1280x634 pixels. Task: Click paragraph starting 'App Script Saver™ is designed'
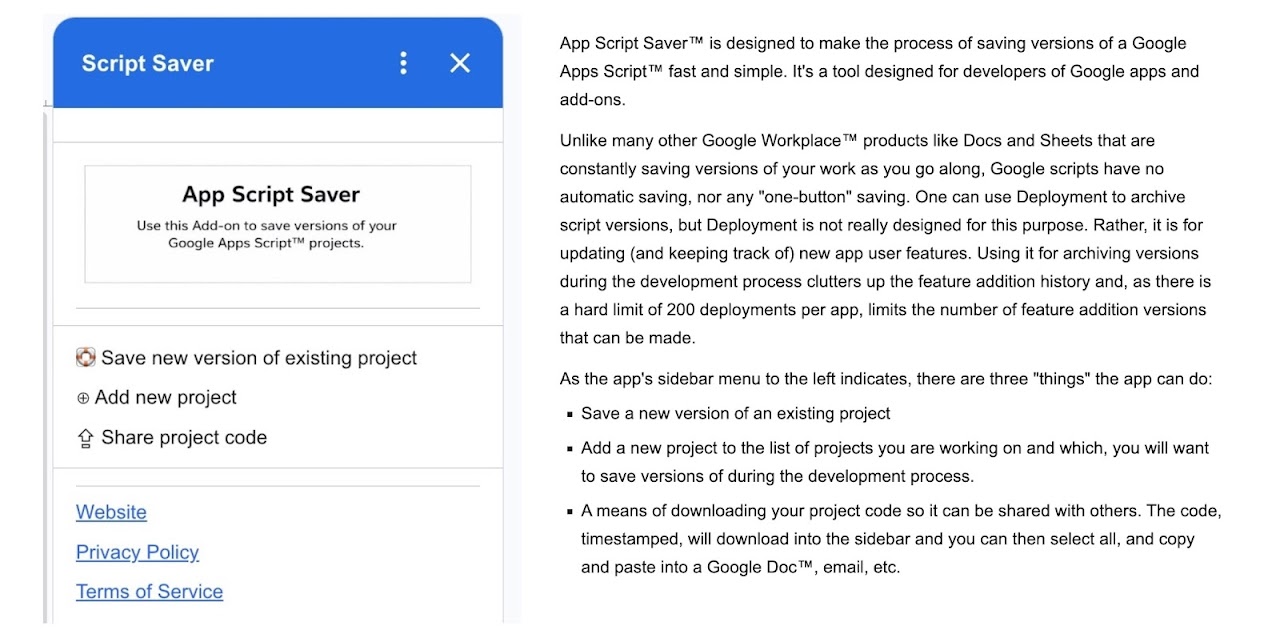(x=879, y=72)
